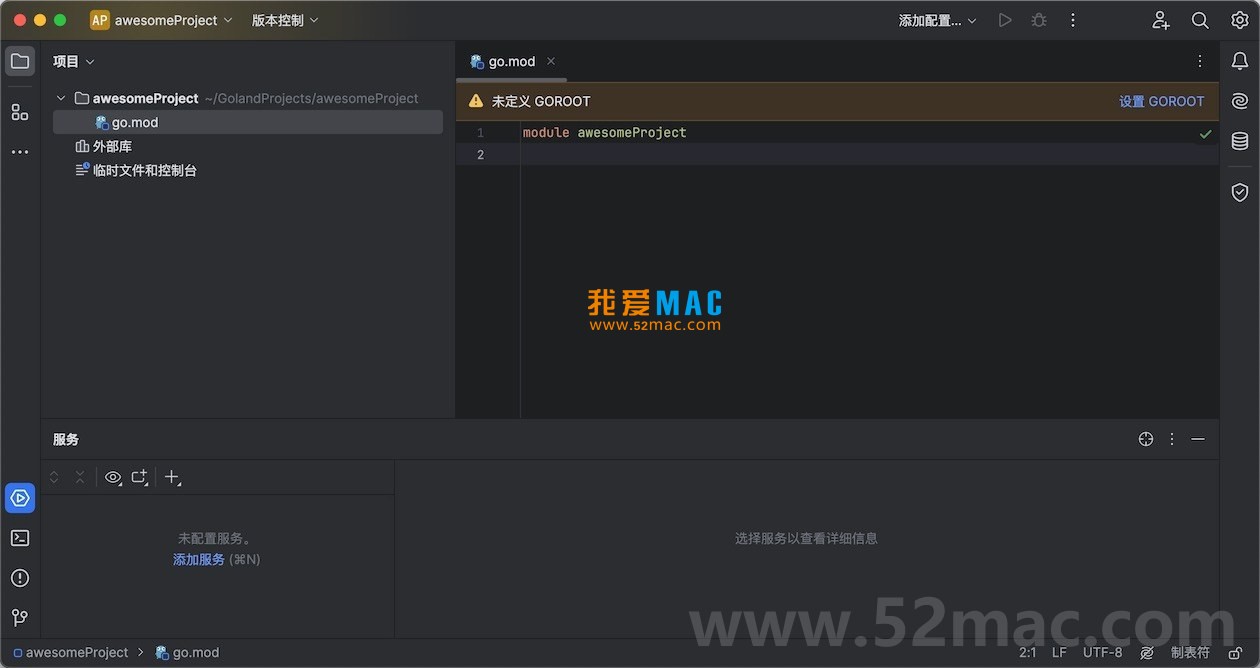
Task: Click the 'module awesomeProject' code line
Action: (605, 132)
